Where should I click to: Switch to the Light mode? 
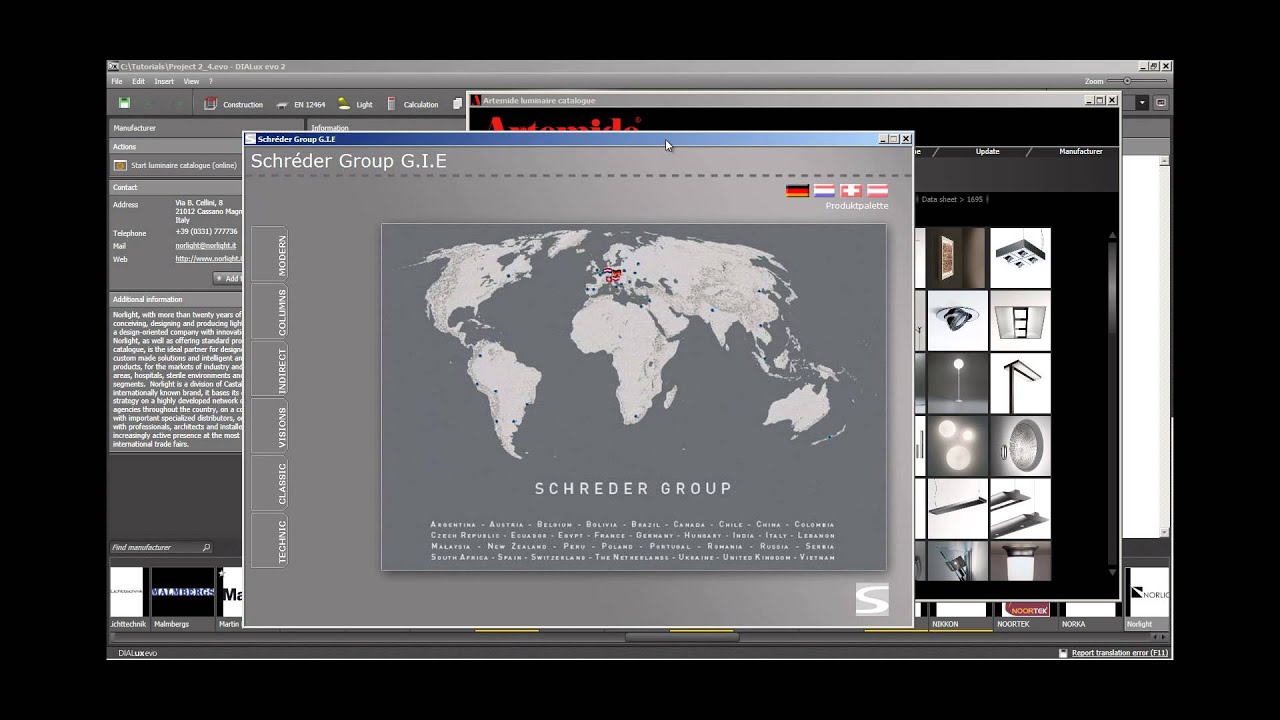[355, 104]
